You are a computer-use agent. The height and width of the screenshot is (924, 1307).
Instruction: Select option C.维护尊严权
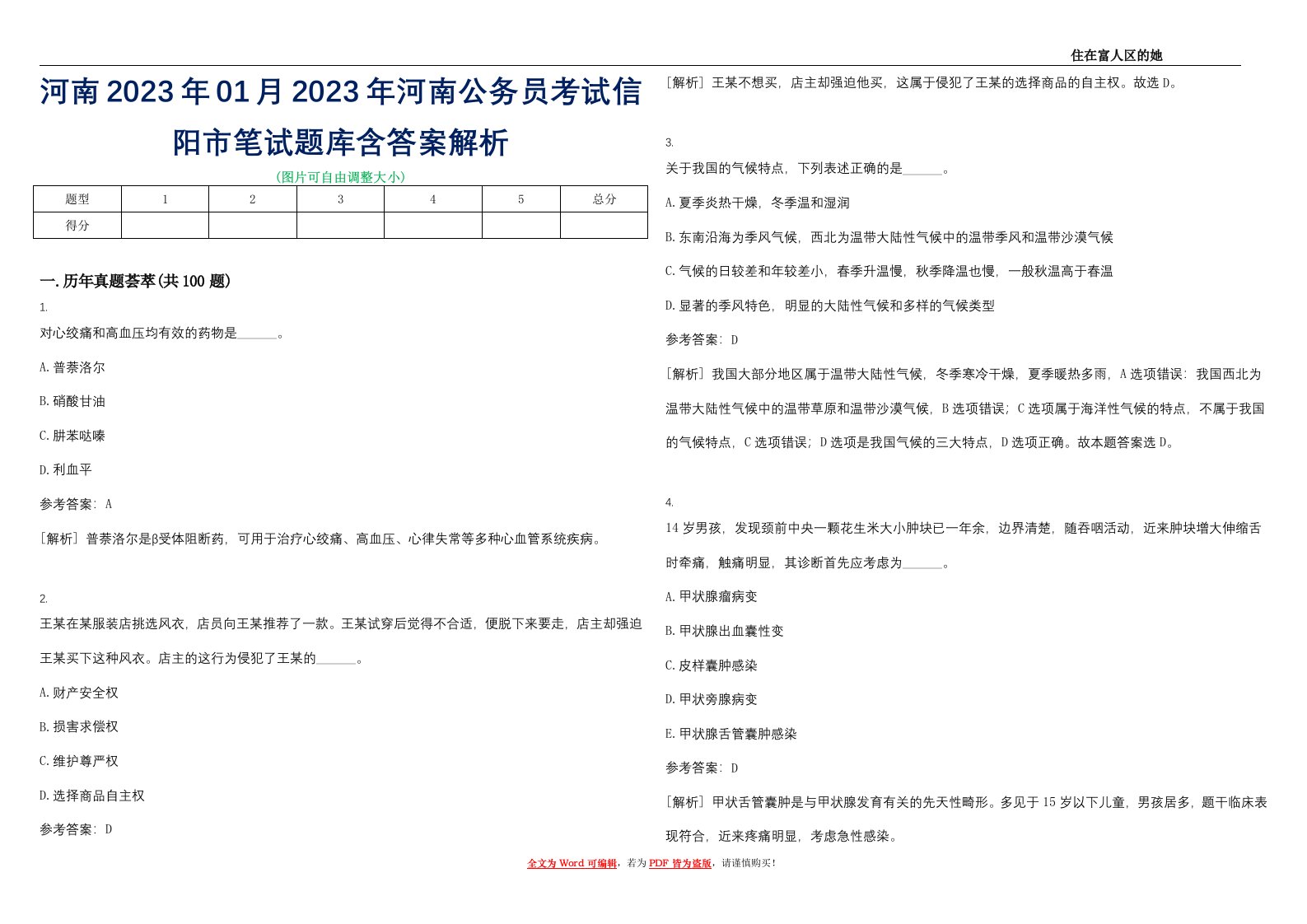click(79, 762)
